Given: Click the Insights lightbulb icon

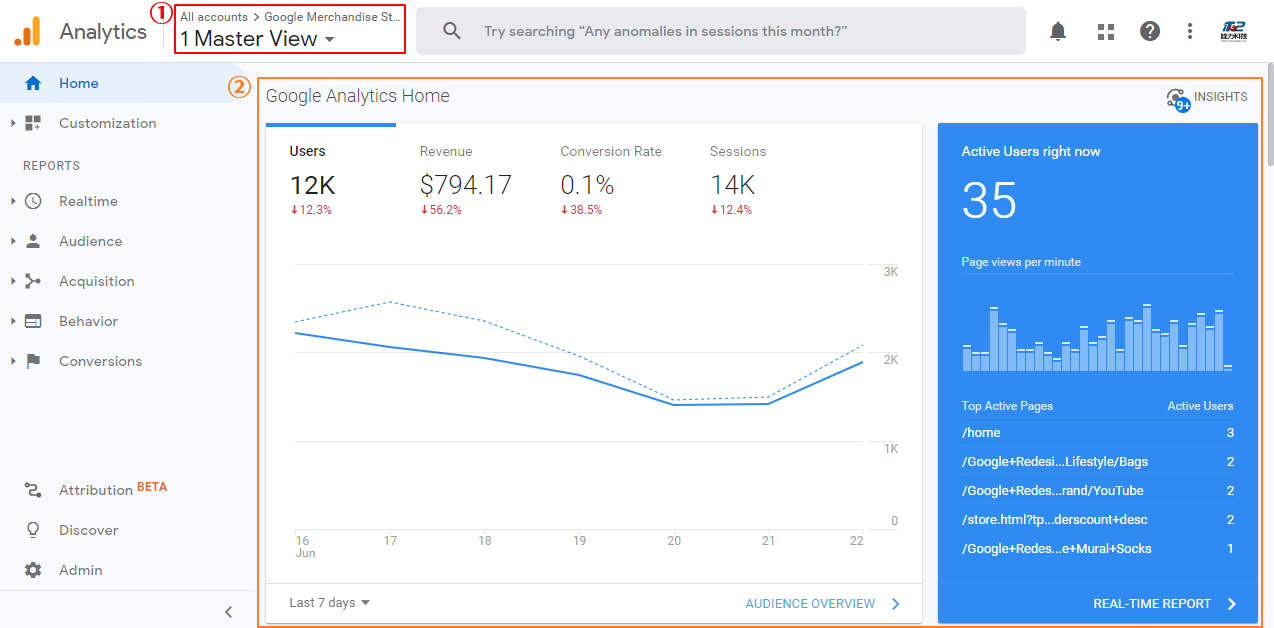Looking at the screenshot, I should [x=1177, y=97].
